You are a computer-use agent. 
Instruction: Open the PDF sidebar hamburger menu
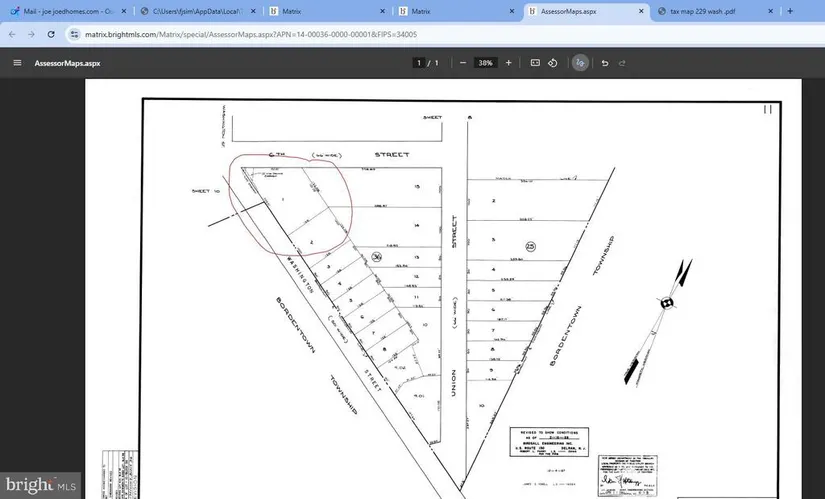click(17, 63)
